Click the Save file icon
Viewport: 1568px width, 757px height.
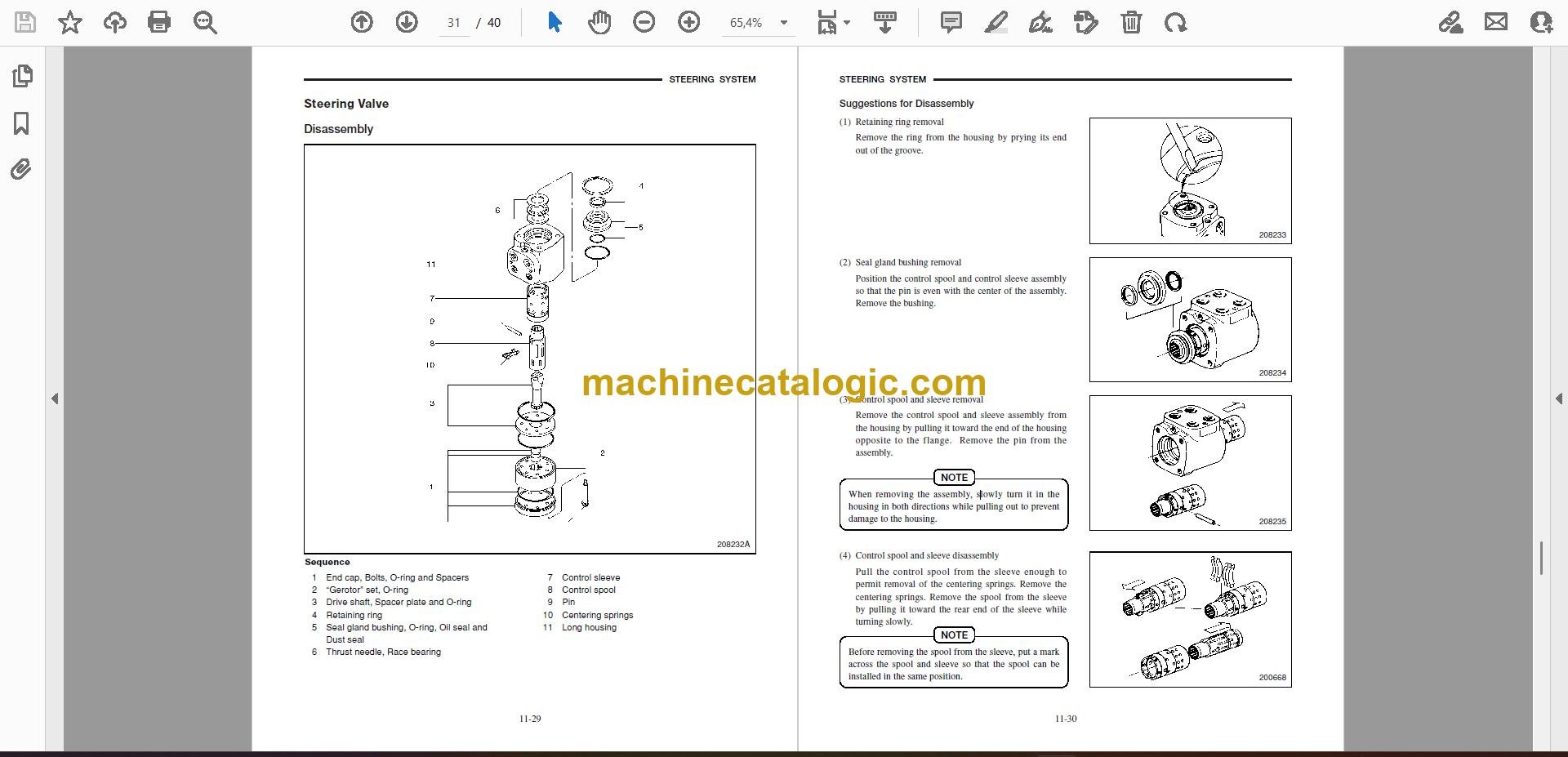[x=25, y=22]
